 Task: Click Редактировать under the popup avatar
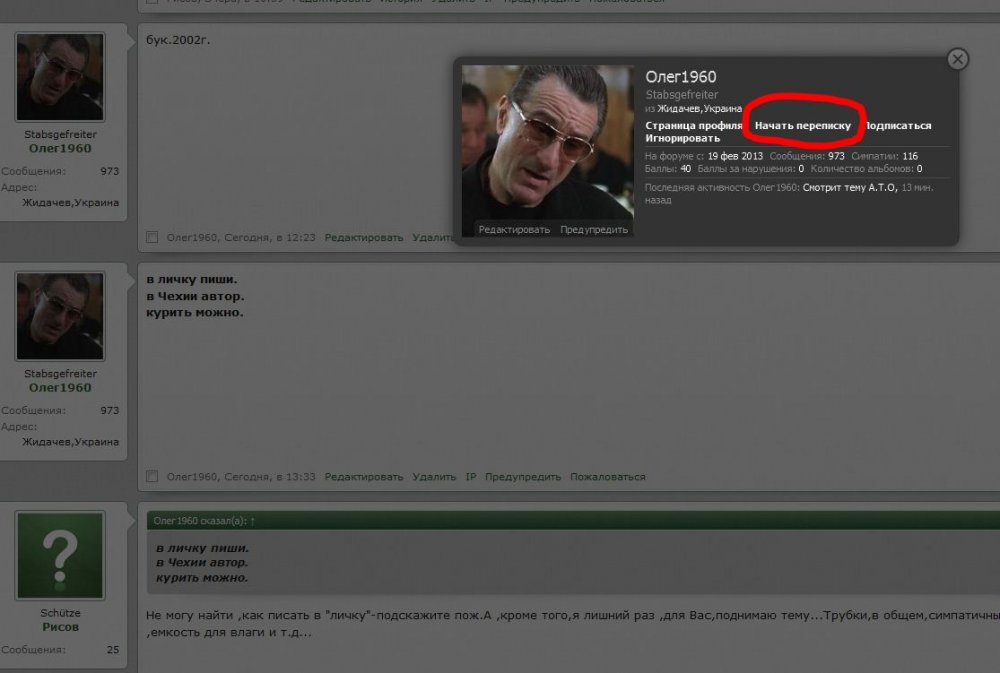(514, 230)
